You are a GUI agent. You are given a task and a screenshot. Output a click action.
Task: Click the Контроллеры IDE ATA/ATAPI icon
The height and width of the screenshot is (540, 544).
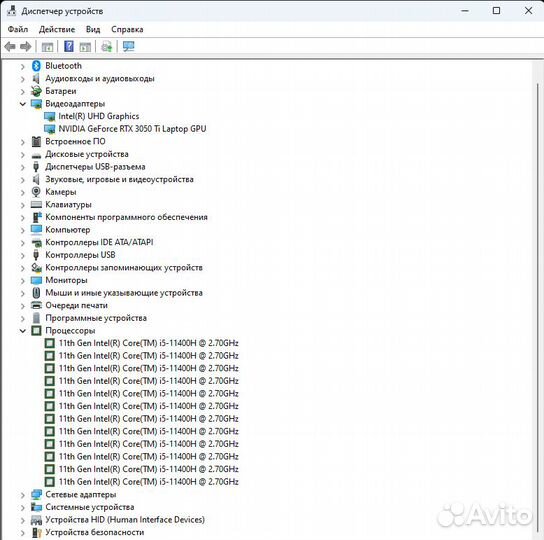tap(36, 243)
